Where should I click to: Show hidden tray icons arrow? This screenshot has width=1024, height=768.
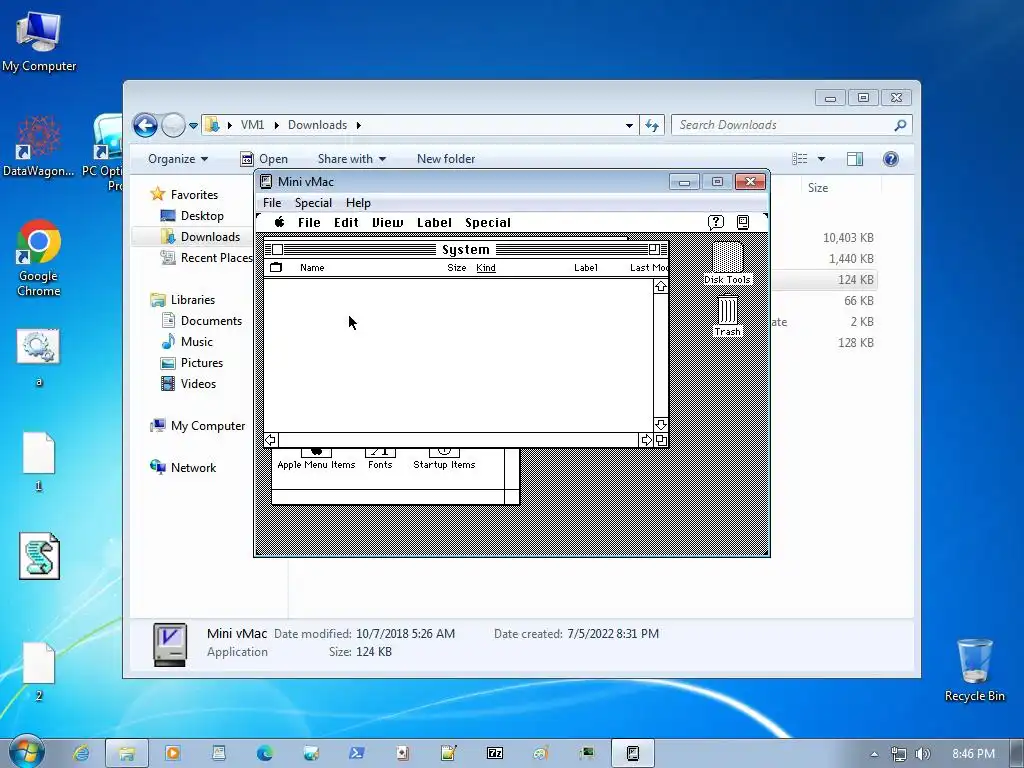874,754
